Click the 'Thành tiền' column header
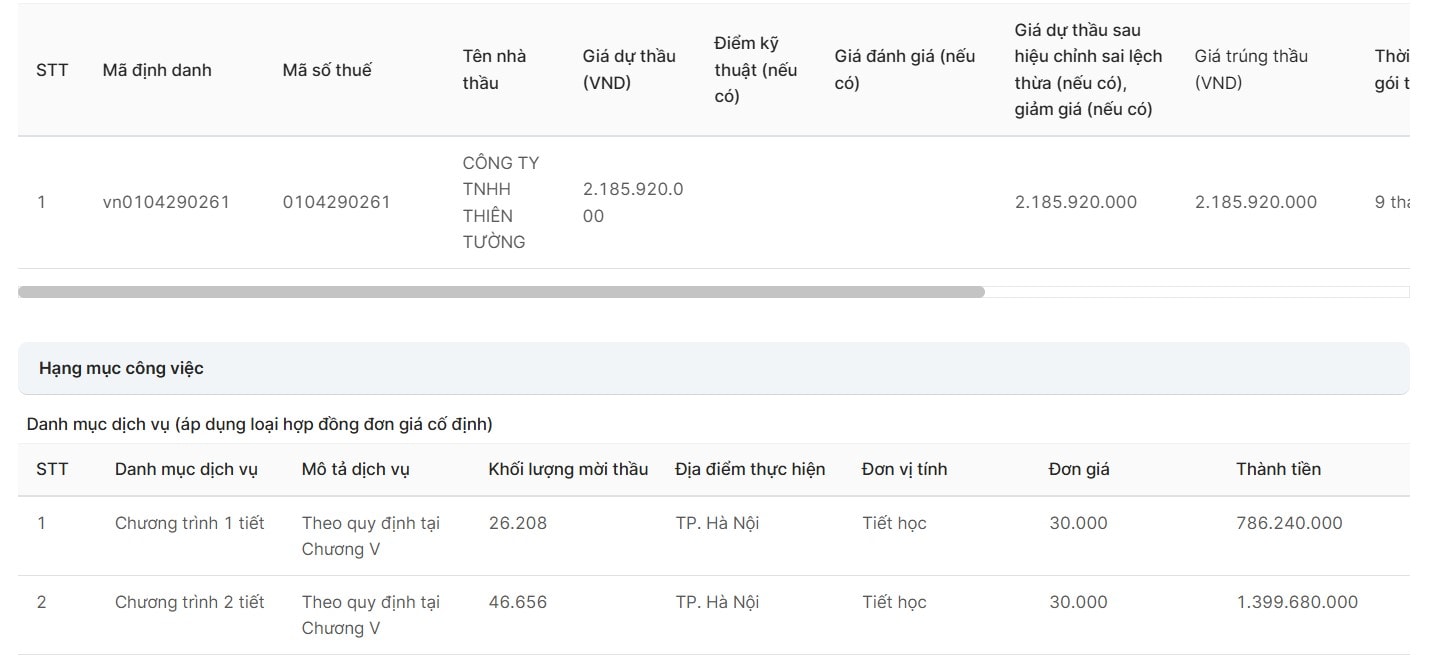Viewport: 1441px width, 657px height. [1278, 469]
